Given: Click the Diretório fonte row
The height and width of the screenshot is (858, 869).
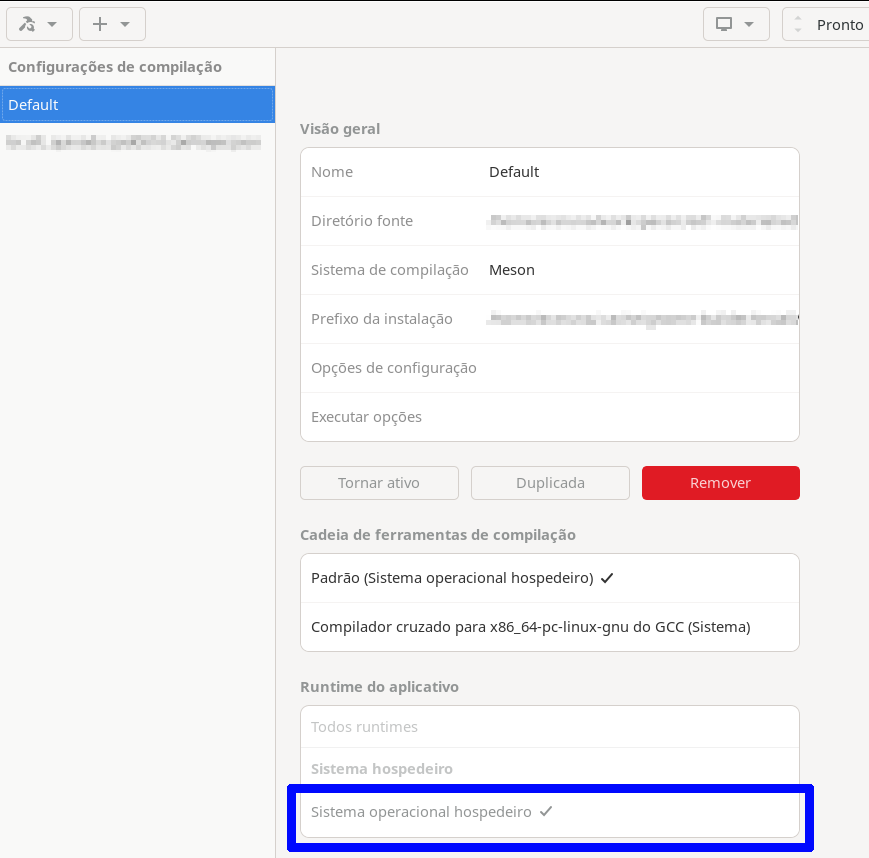Looking at the screenshot, I should click(549, 221).
